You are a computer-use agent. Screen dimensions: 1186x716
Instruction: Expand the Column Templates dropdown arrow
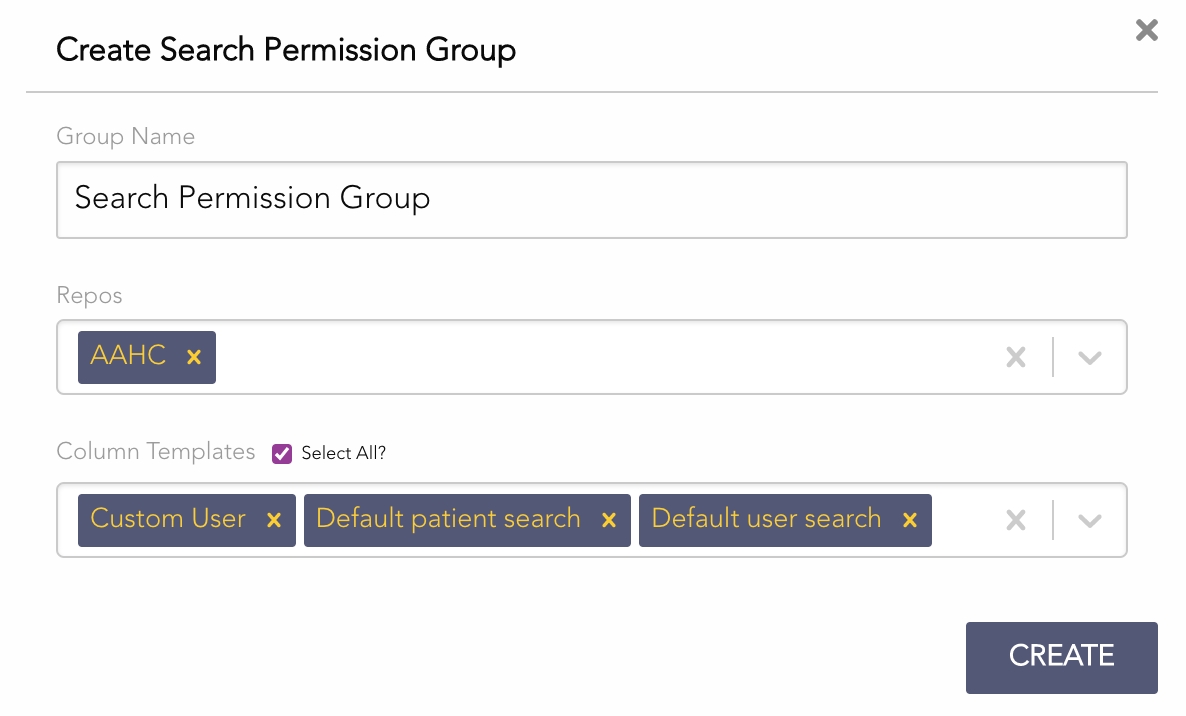pos(1090,520)
